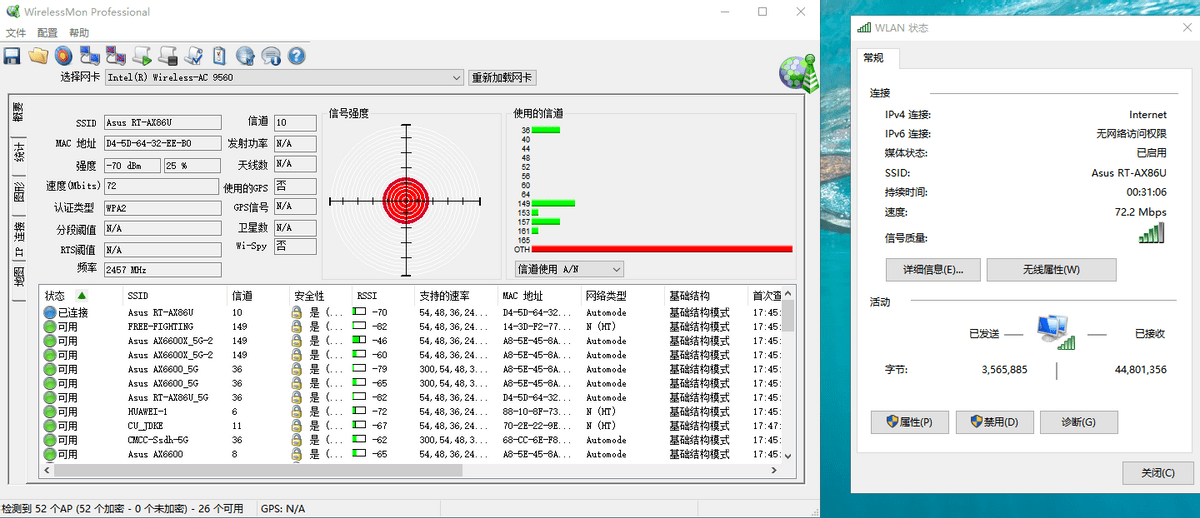
Task: Click the lock icon in Asus RT-AX86U_5G row
Action: (297, 398)
